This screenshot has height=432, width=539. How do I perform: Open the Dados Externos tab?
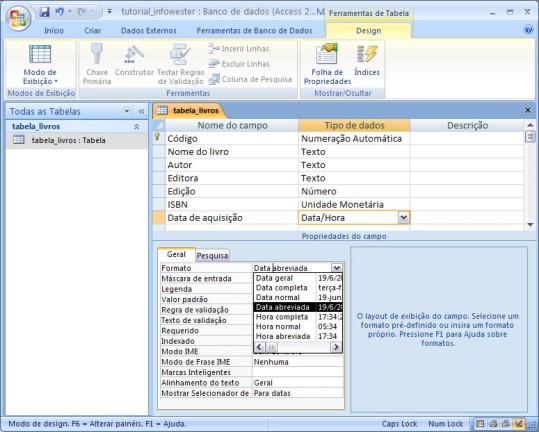coord(148,31)
